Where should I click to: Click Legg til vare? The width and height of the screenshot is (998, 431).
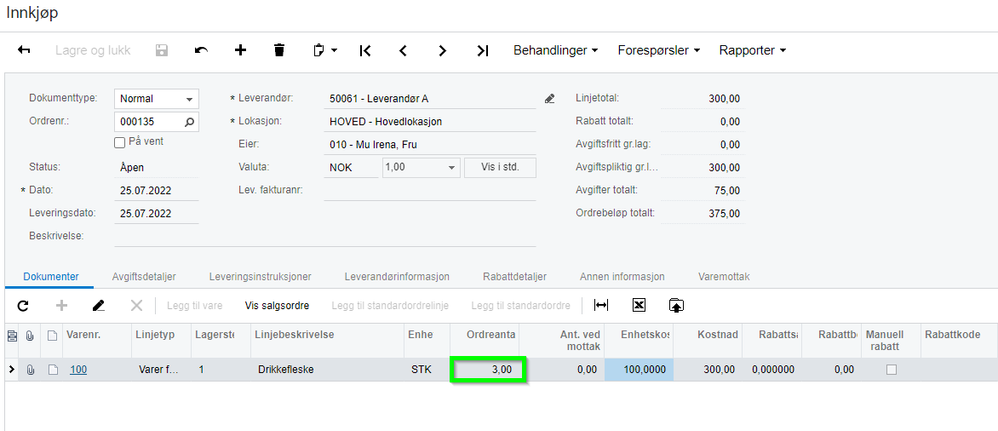[195, 306]
